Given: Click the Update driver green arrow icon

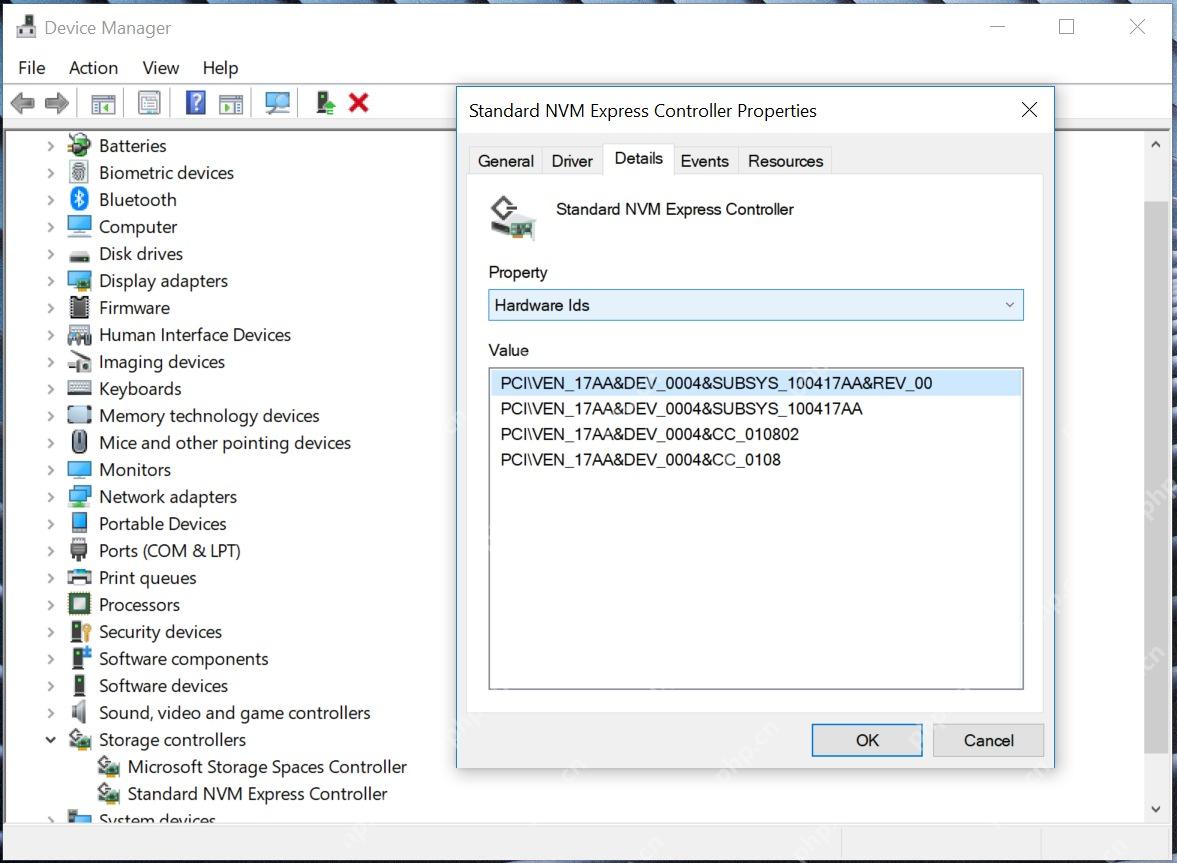Looking at the screenshot, I should pos(325,102).
